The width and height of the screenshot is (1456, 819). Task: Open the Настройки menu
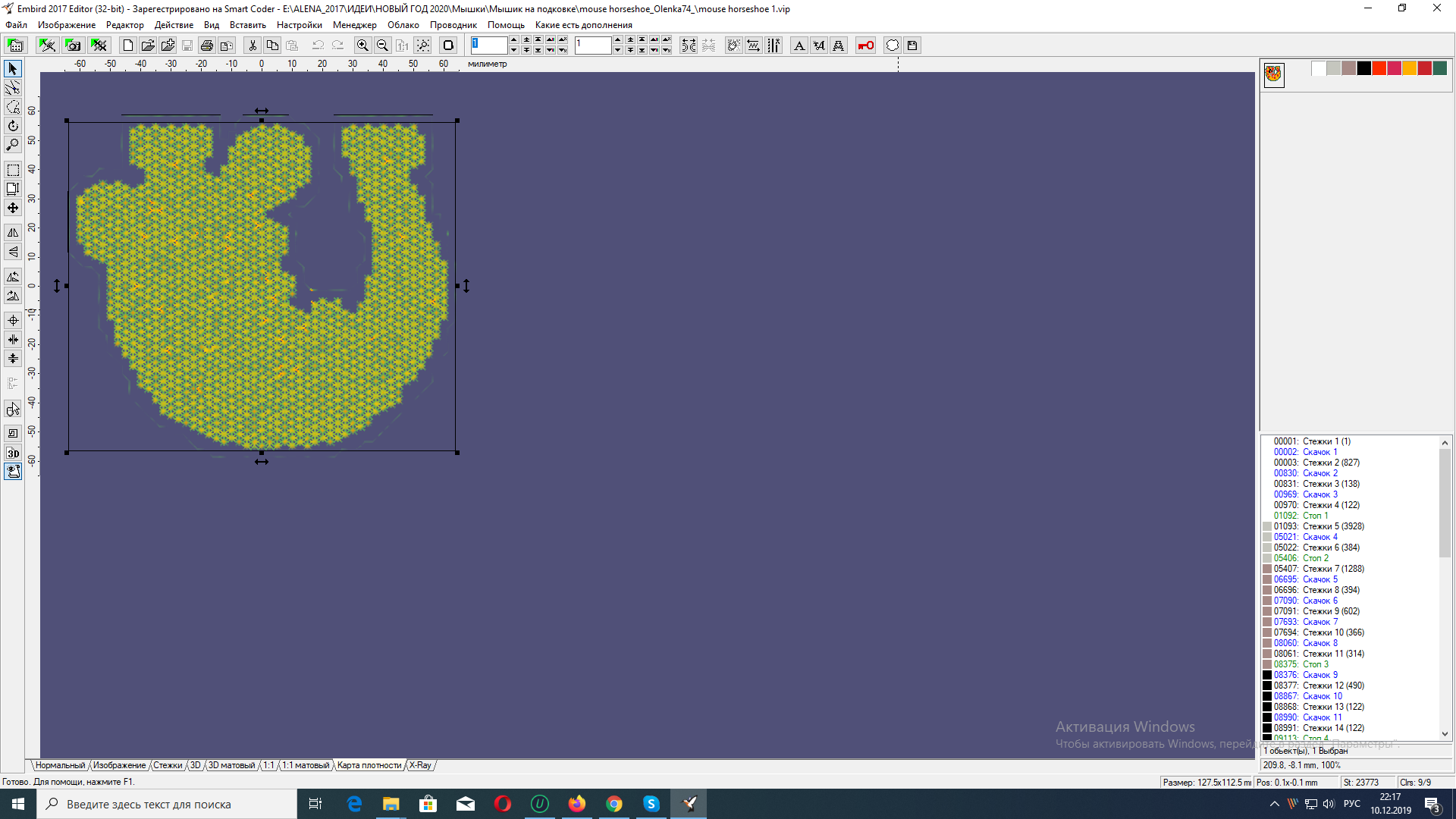(299, 25)
